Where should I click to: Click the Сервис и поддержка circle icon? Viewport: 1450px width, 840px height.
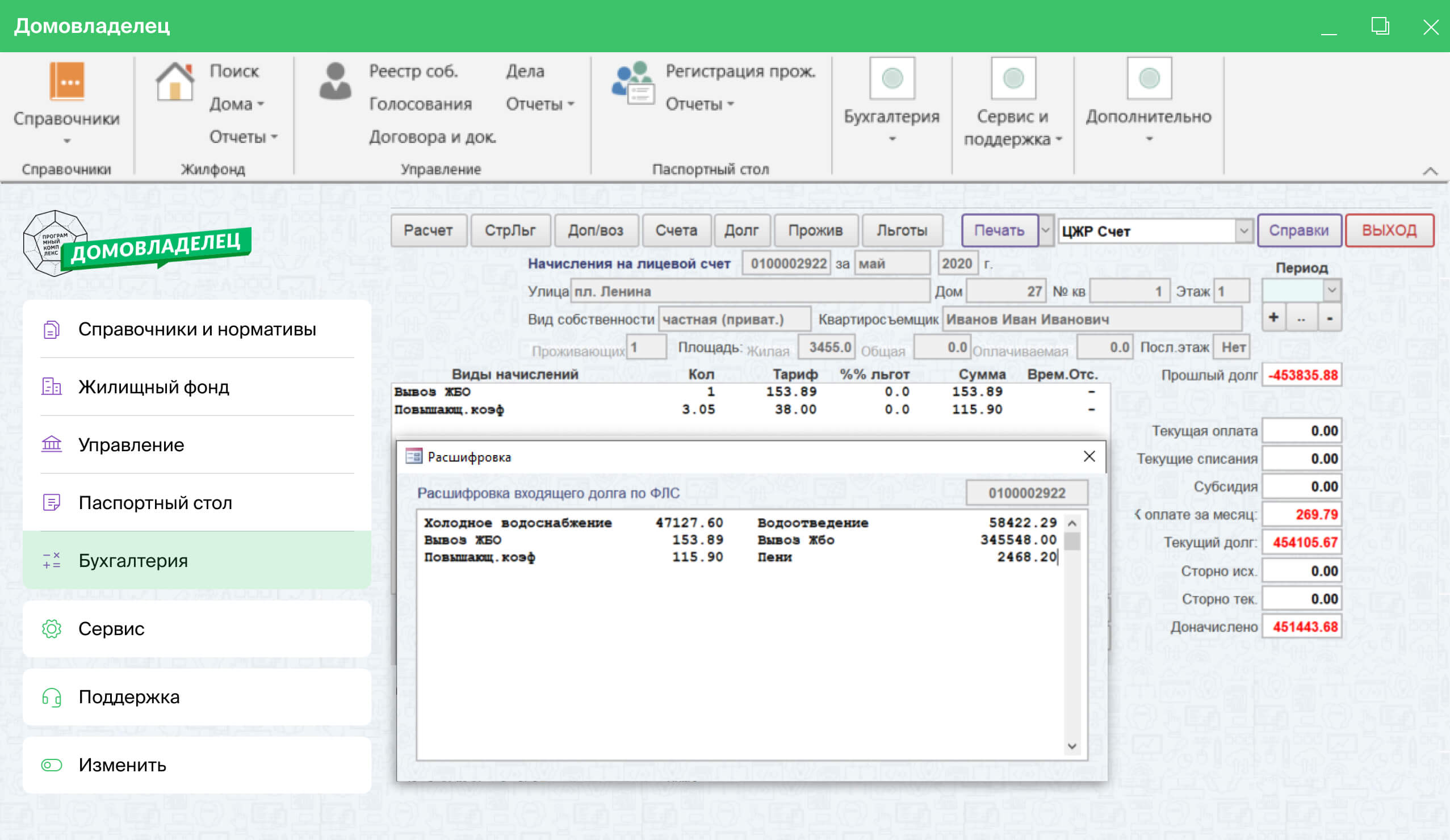click(x=1013, y=78)
